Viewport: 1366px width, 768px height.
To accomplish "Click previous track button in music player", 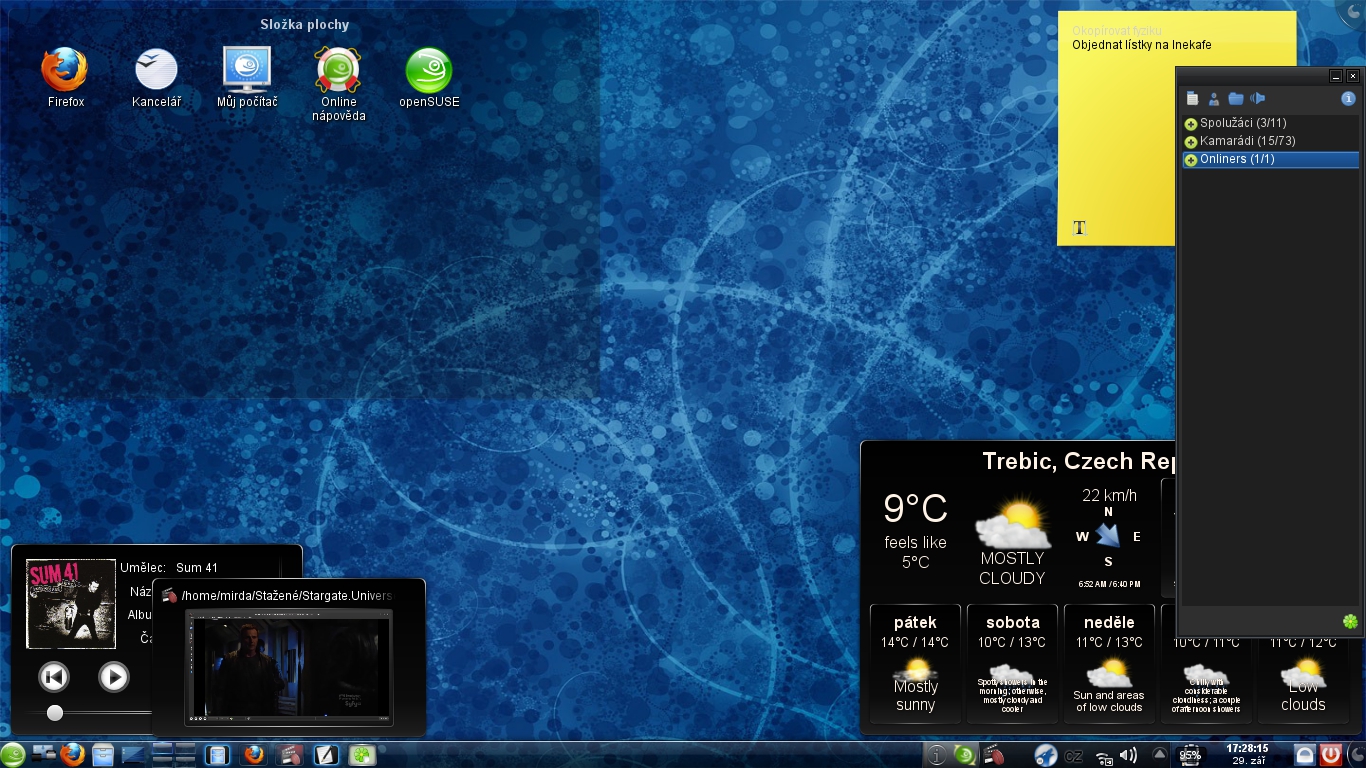I will 54,677.
